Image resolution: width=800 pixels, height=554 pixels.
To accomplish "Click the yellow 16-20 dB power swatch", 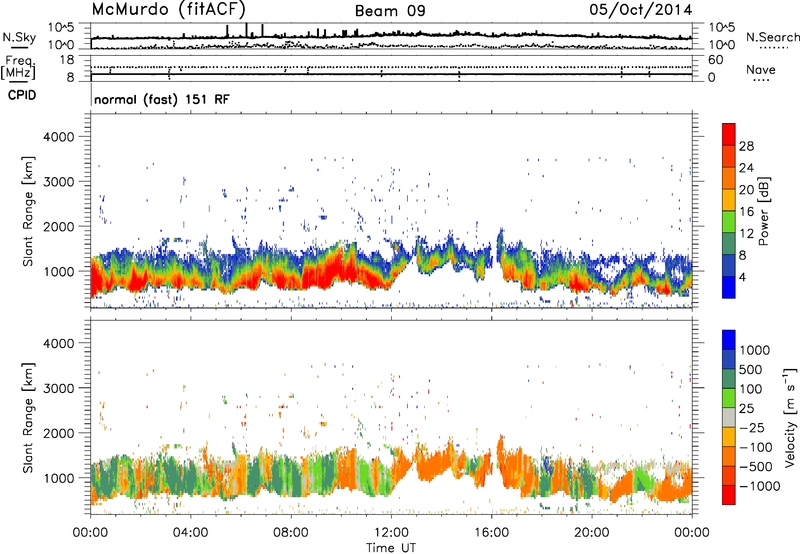I will (729, 199).
